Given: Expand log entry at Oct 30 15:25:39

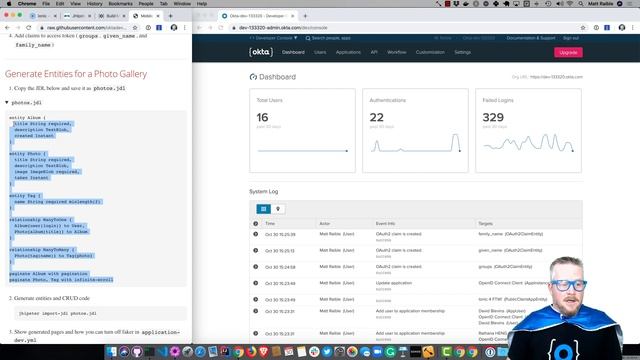Looking at the screenshot, I should pos(256,234).
